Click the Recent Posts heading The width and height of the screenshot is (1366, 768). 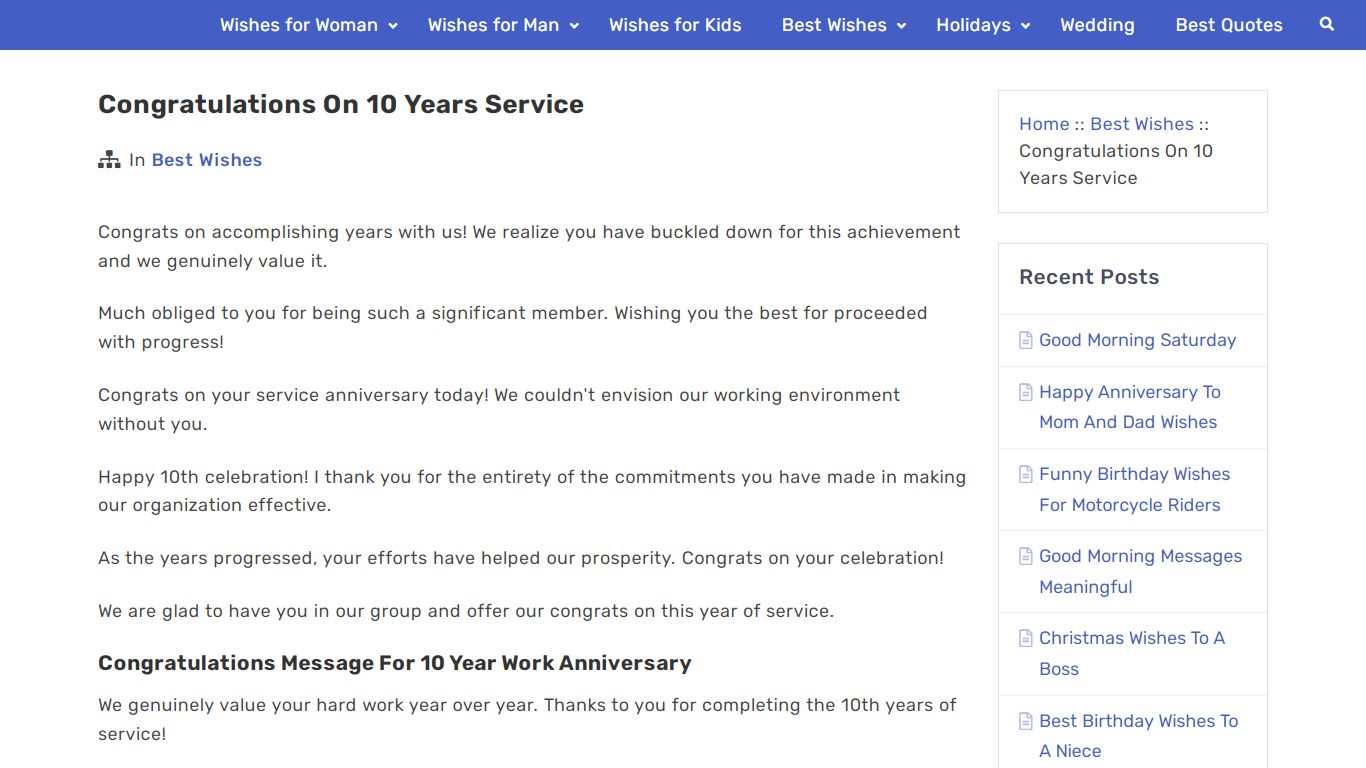(1089, 277)
